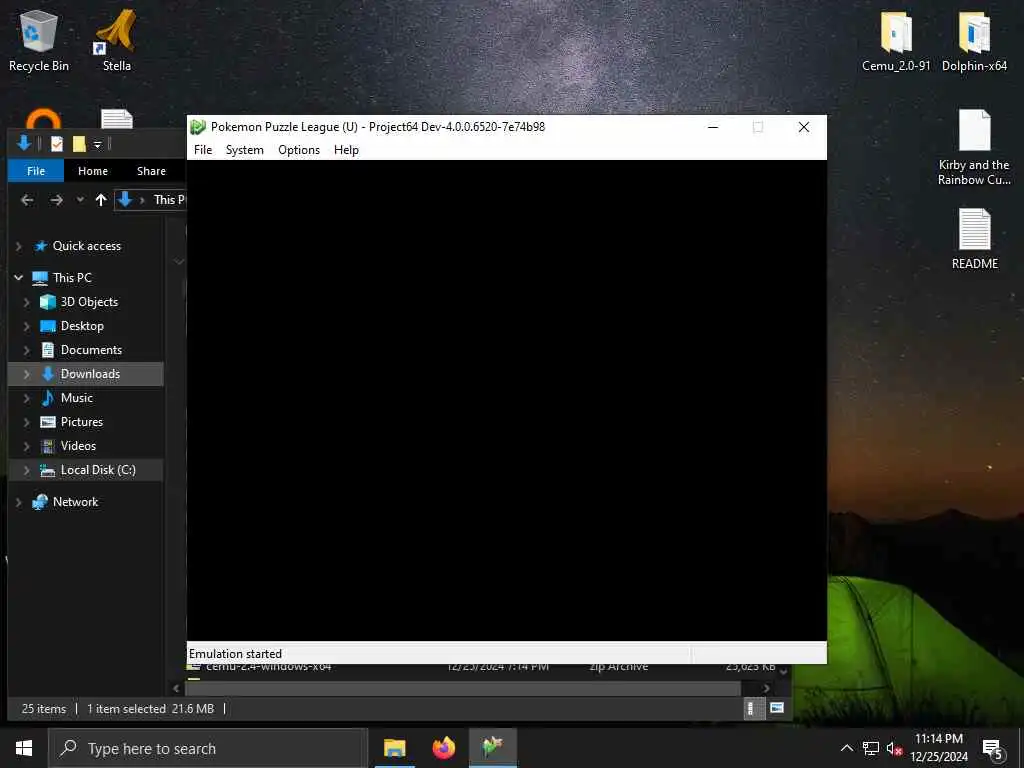Go forward in File Explorer
This screenshot has height=768, width=1024.
(x=57, y=200)
